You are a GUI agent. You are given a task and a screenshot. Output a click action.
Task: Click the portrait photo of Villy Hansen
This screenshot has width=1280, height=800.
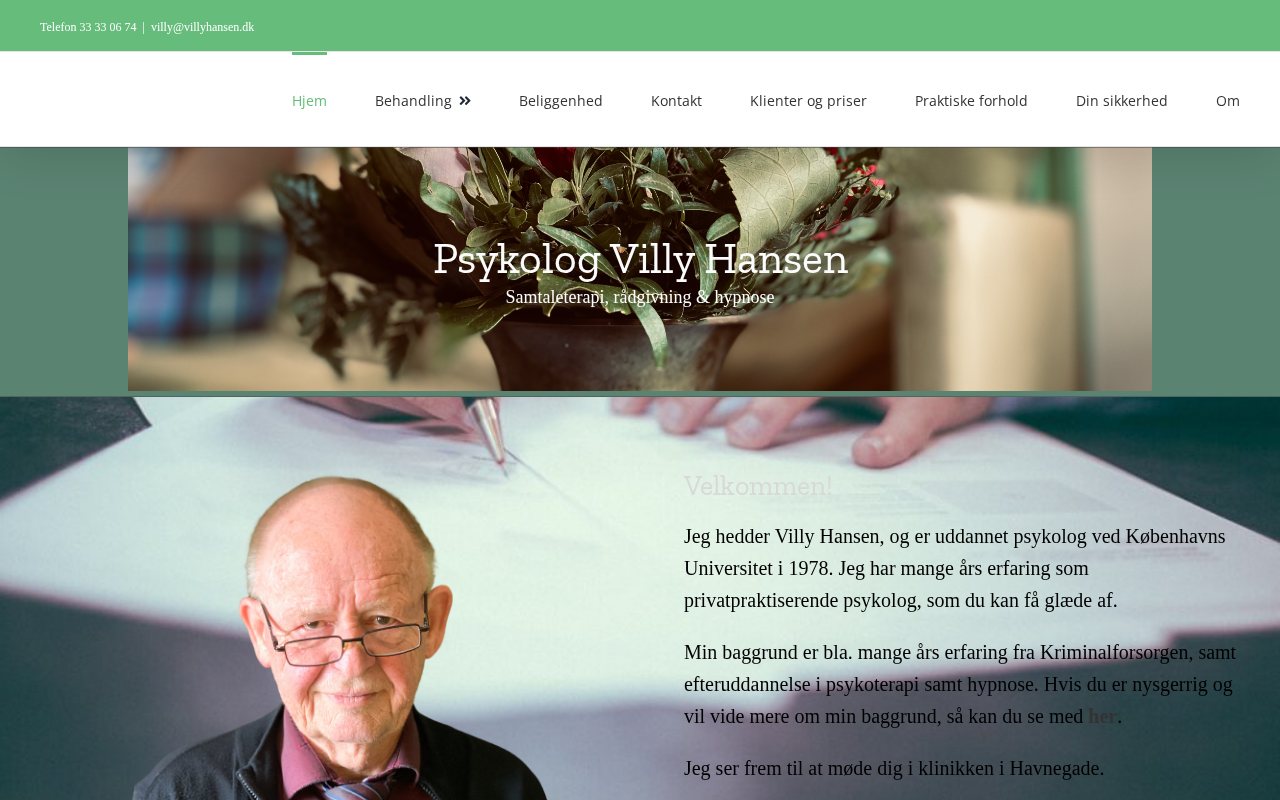point(340,640)
